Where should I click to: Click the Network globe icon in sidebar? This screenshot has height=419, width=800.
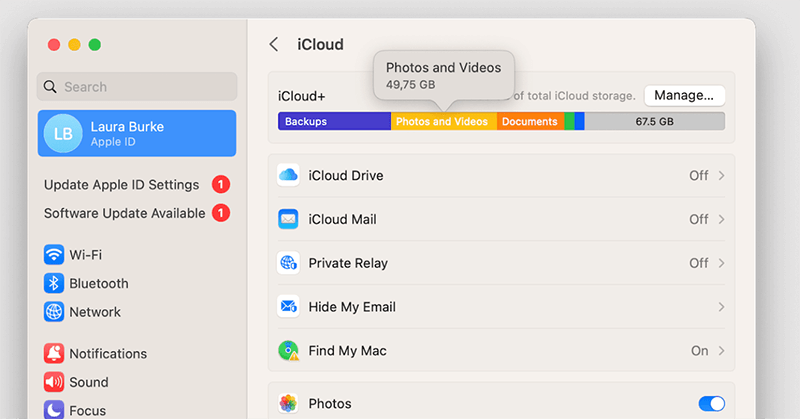tap(54, 312)
